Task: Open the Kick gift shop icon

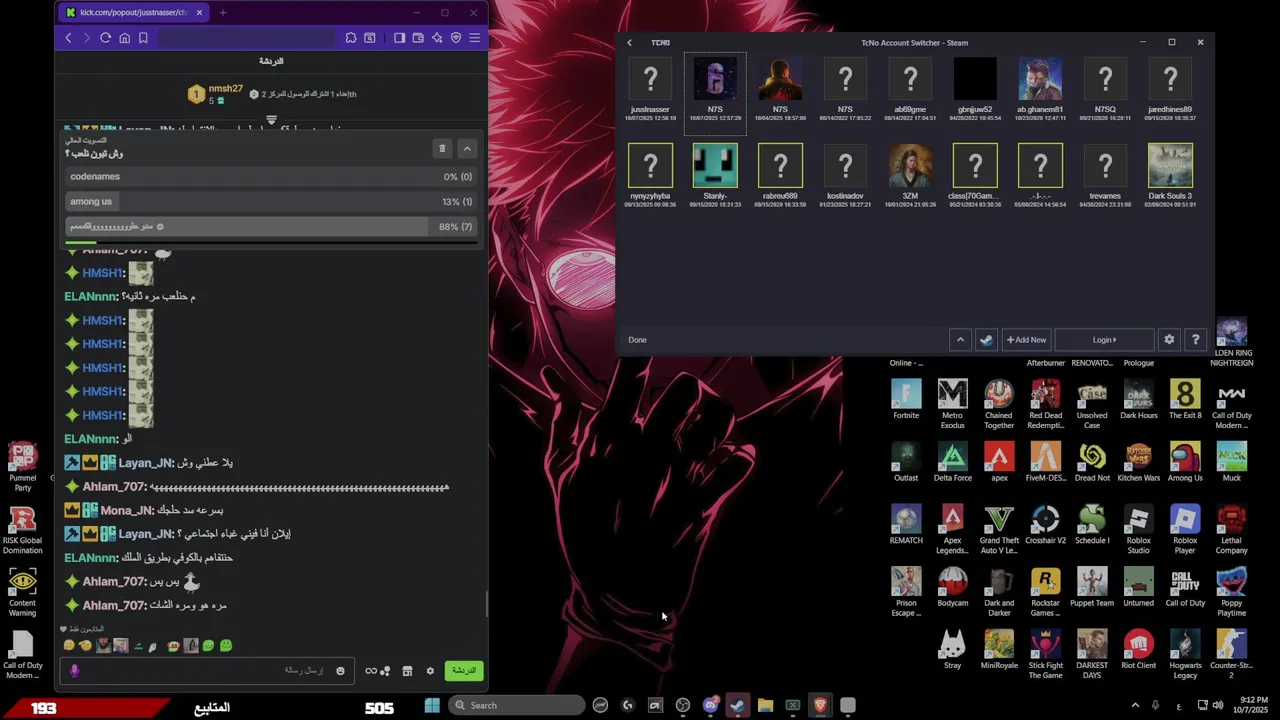Action: point(407,671)
